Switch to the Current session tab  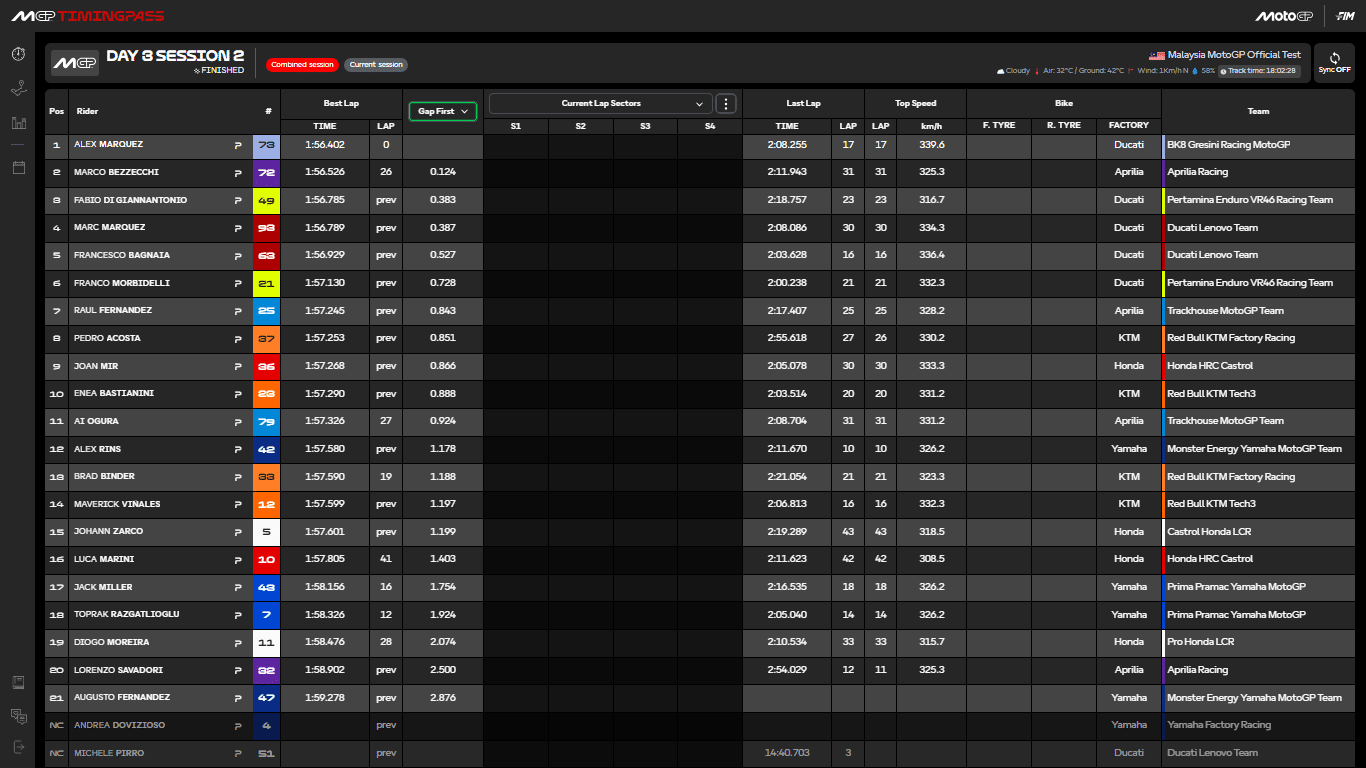point(376,64)
